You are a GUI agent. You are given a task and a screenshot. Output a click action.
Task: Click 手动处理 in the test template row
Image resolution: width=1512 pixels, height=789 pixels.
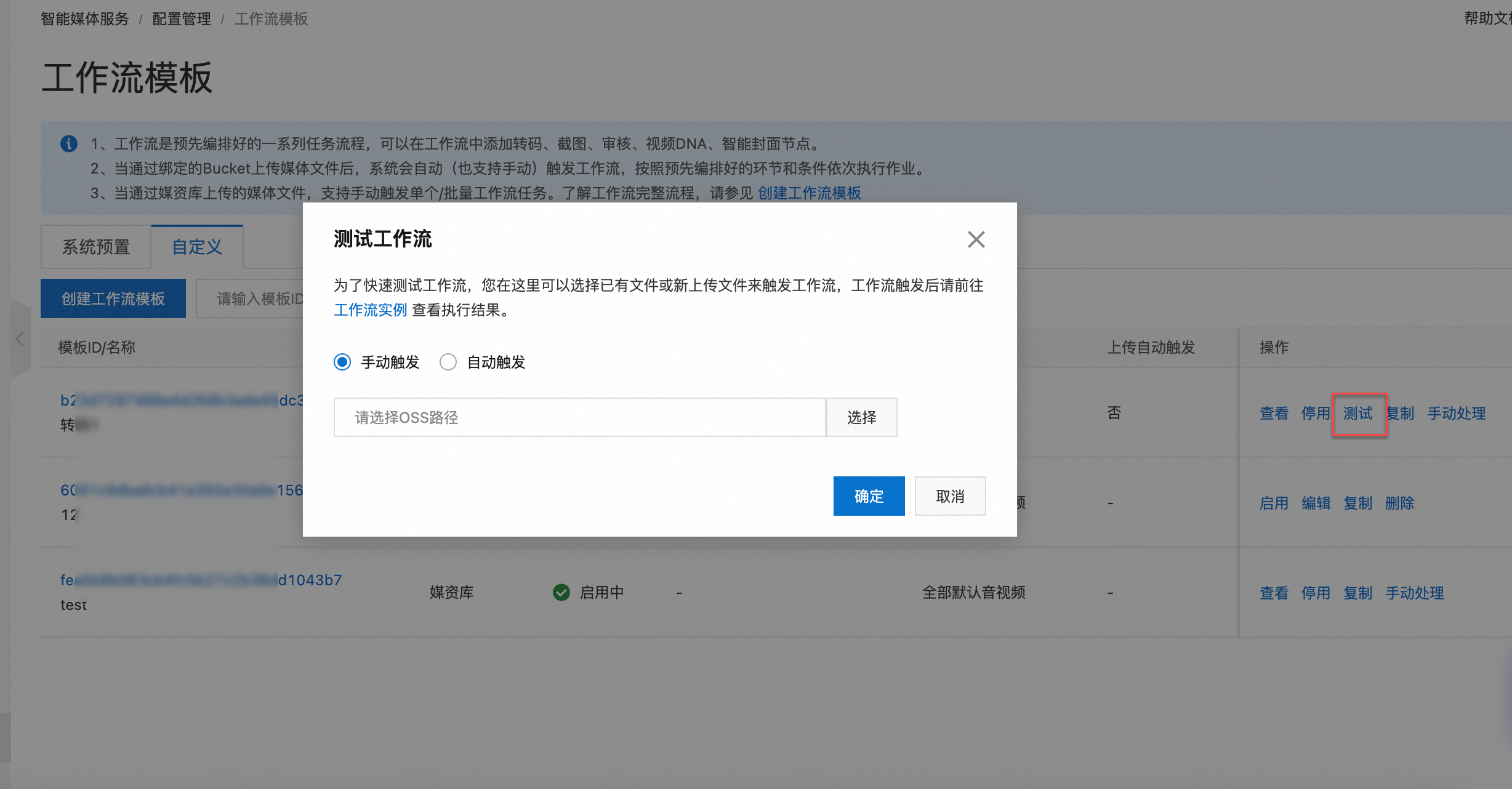(1414, 593)
